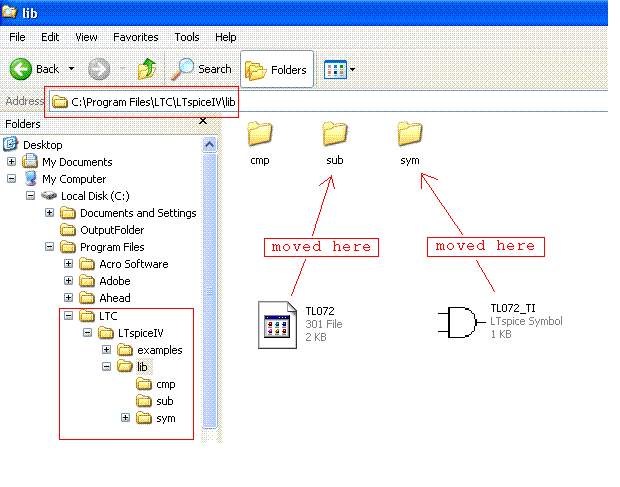
Task: Open the Edit menu
Action: coord(50,37)
